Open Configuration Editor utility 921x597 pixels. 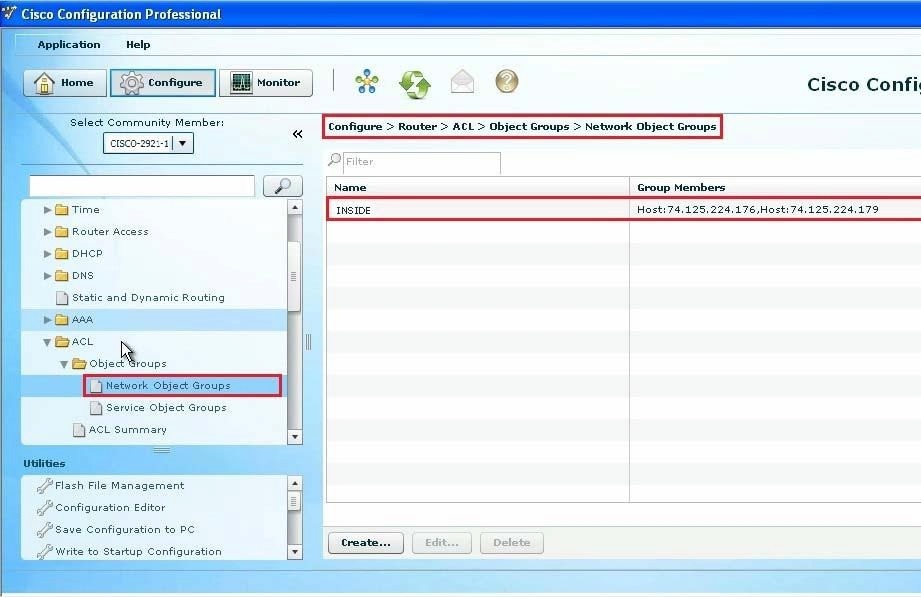point(110,508)
